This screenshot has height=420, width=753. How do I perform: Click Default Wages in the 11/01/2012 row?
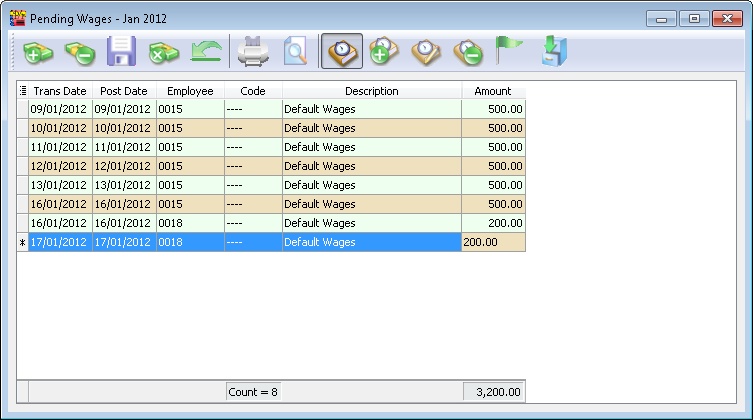372,147
